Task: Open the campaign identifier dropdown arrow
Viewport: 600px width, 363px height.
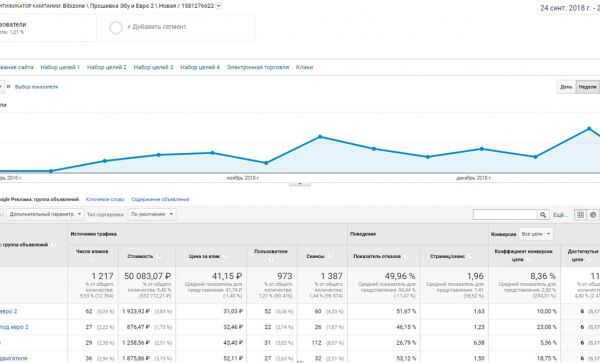Action: click(x=218, y=6)
